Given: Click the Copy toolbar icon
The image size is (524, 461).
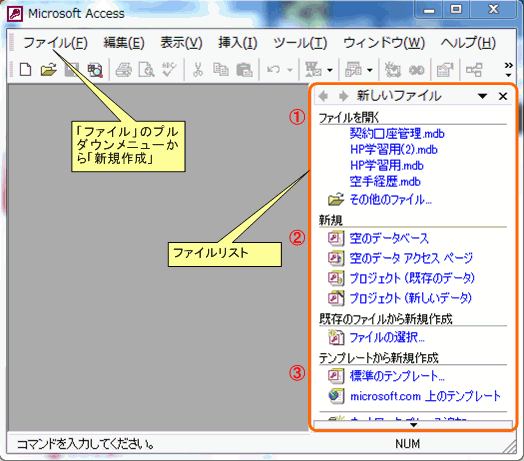Looking at the screenshot, I should pos(221,70).
